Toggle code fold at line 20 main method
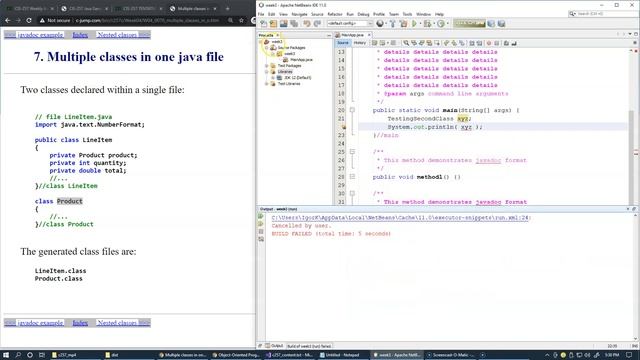The image size is (640, 360). (352, 110)
